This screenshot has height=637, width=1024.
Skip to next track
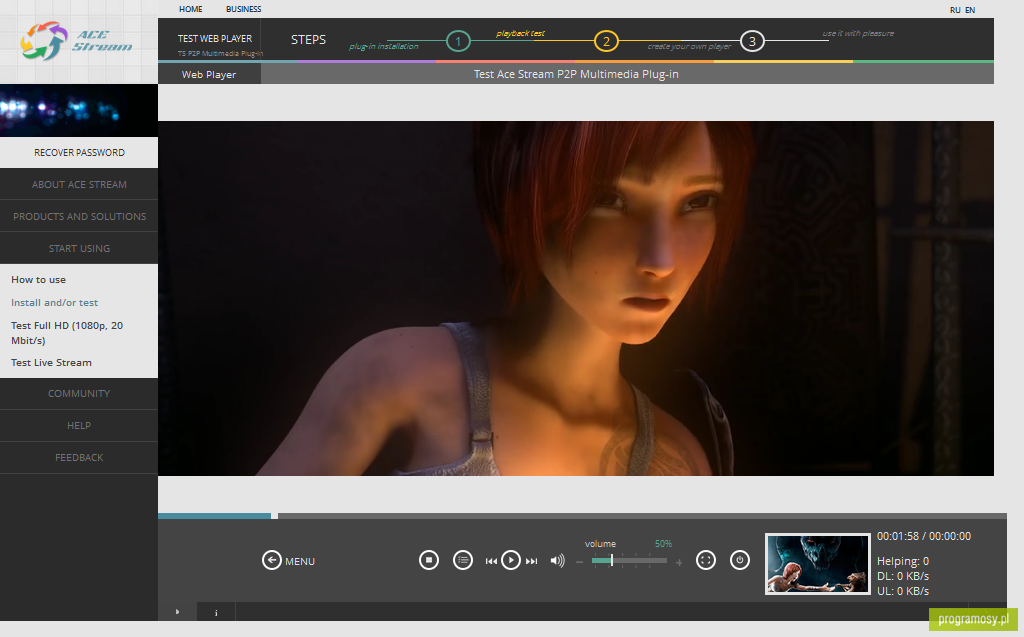click(532, 561)
